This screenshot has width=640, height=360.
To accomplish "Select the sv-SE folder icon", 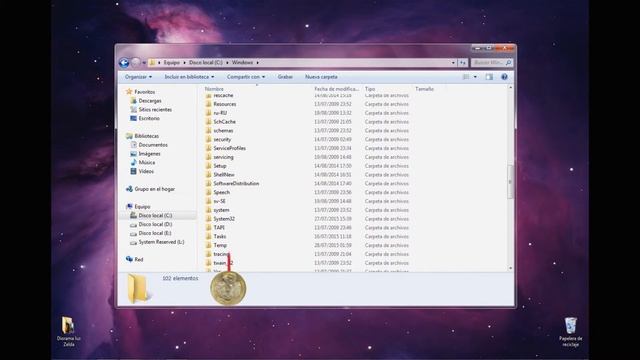I will click(209, 201).
